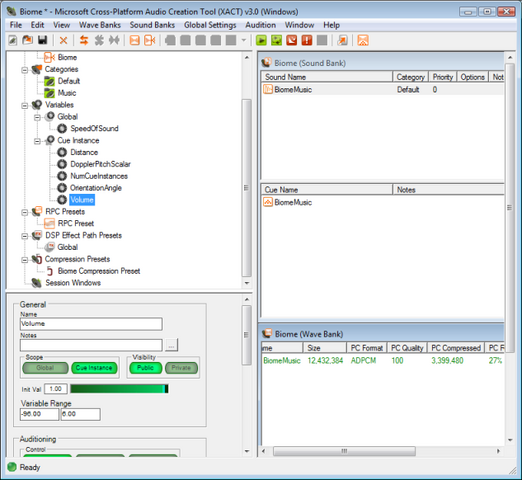Open the Wave Banks menu
This screenshot has height=480, width=522.
point(100,25)
